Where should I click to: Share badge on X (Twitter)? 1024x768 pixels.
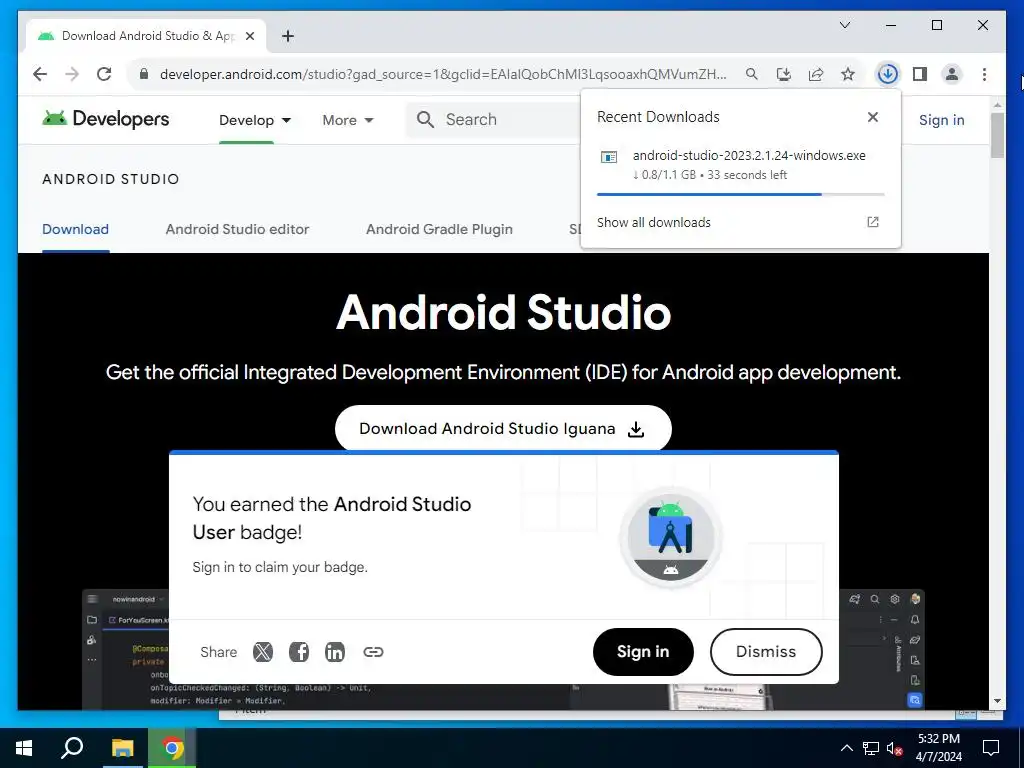pyautogui.click(x=263, y=652)
